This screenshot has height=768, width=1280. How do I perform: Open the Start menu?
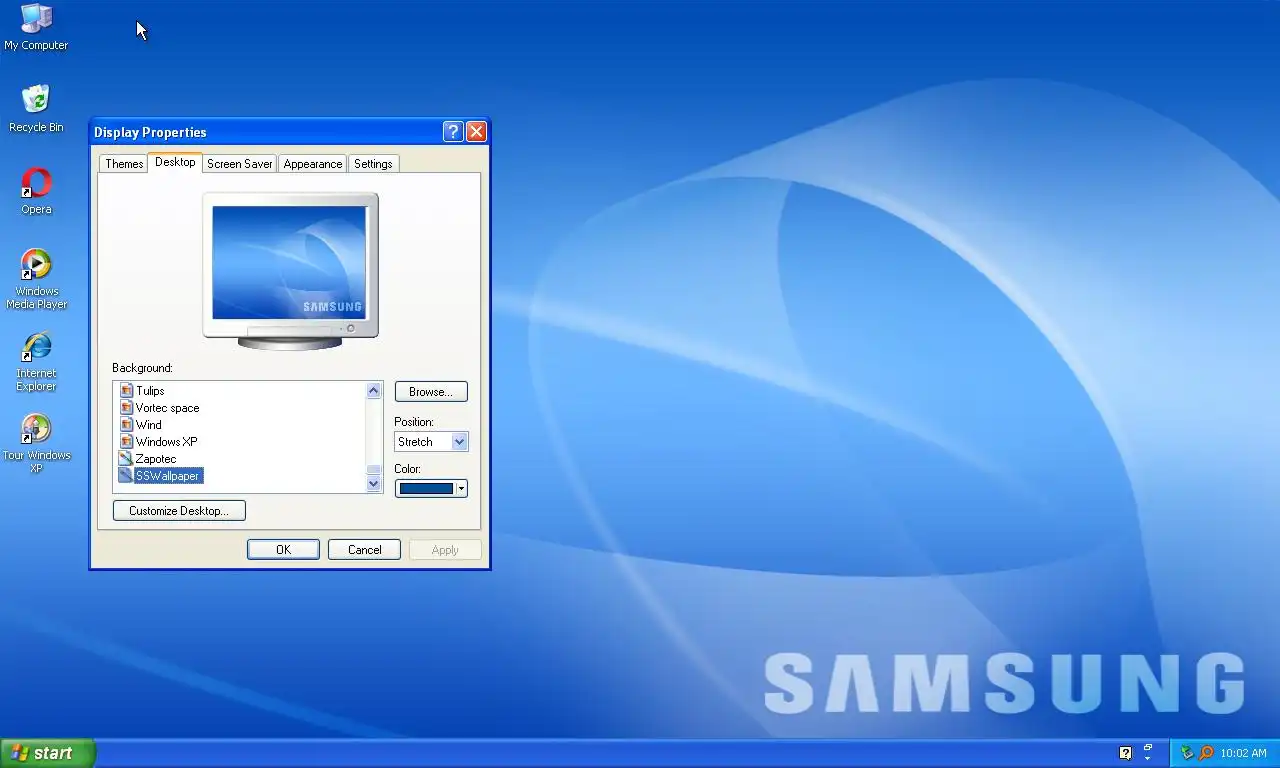click(x=48, y=753)
